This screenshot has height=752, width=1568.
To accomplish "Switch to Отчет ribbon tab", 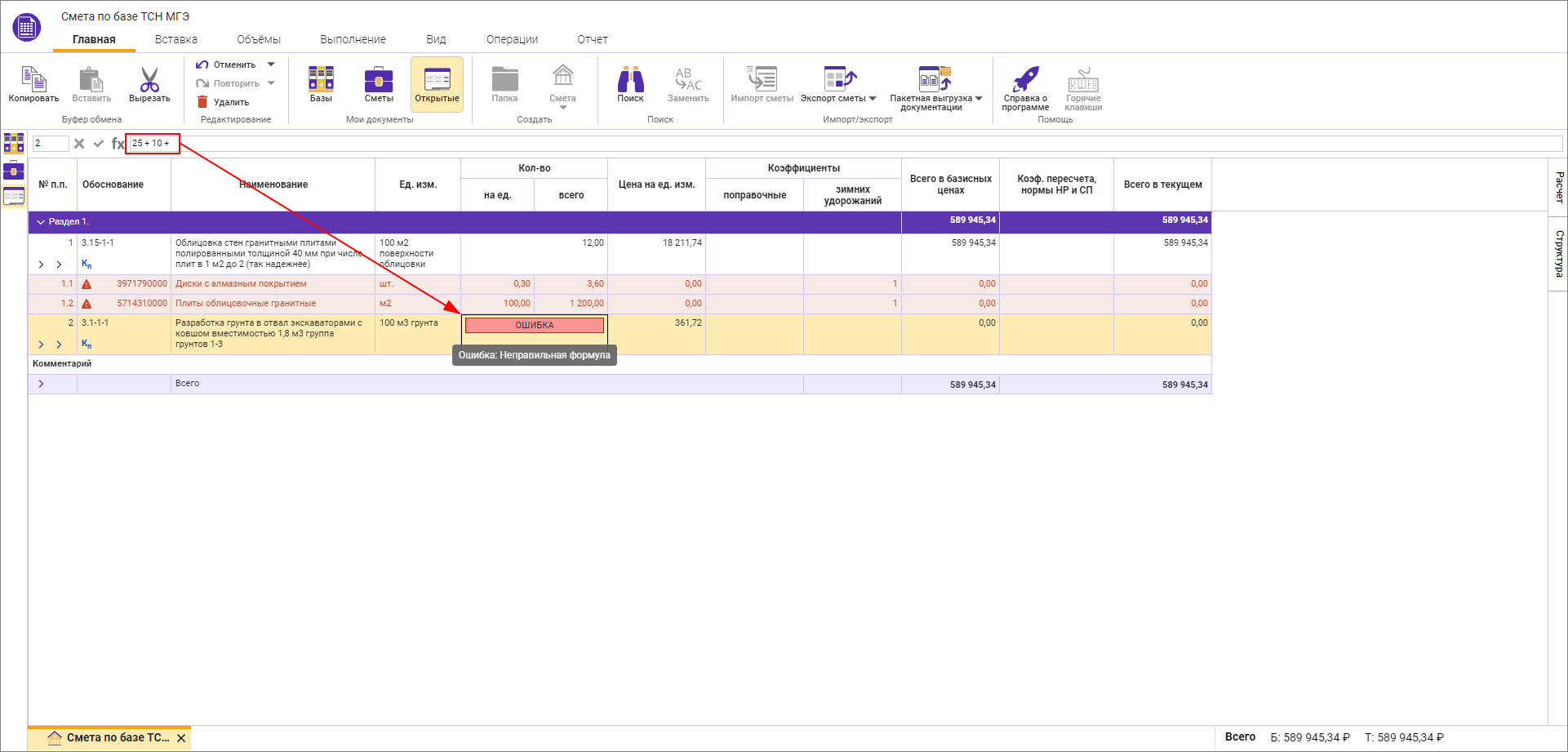I will coord(593,39).
